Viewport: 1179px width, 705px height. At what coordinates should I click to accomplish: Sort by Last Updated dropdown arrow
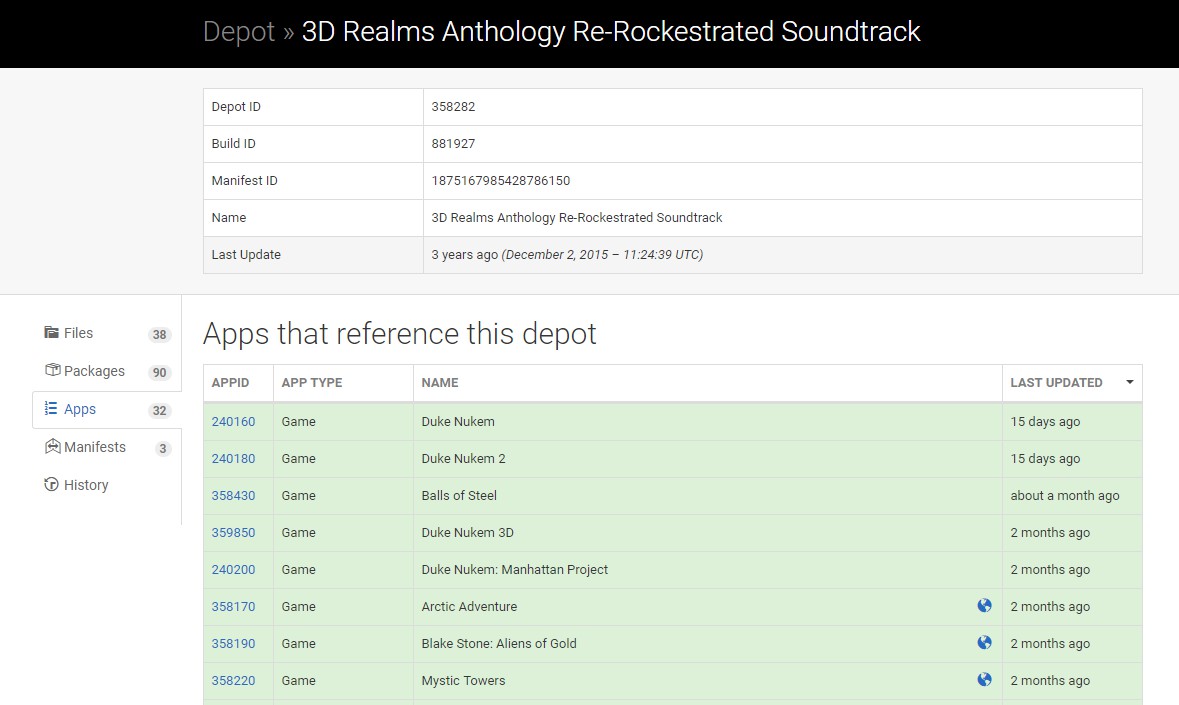(1130, 382)
